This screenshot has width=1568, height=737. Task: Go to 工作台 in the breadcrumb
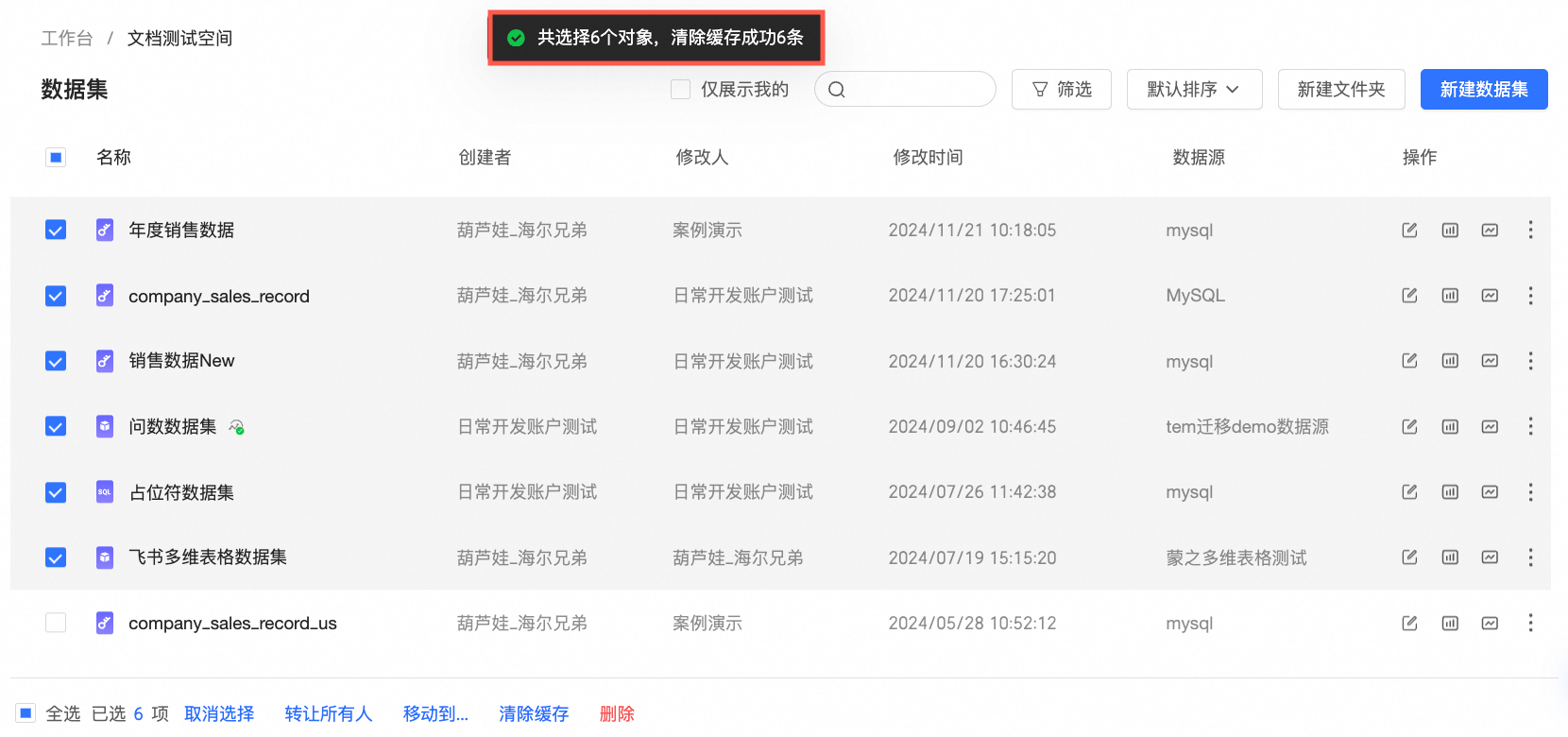click(x=67, y=38)
